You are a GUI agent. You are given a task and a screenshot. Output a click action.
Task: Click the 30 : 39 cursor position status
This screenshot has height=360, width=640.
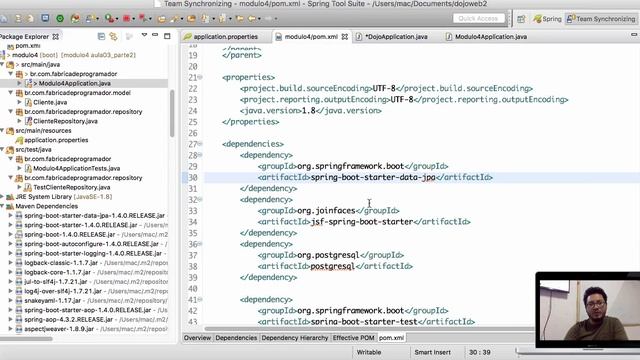click(480, 352)
